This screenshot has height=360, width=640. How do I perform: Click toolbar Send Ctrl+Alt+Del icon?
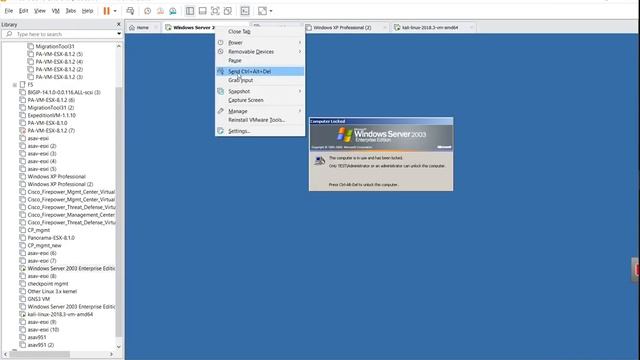(131, 11)
